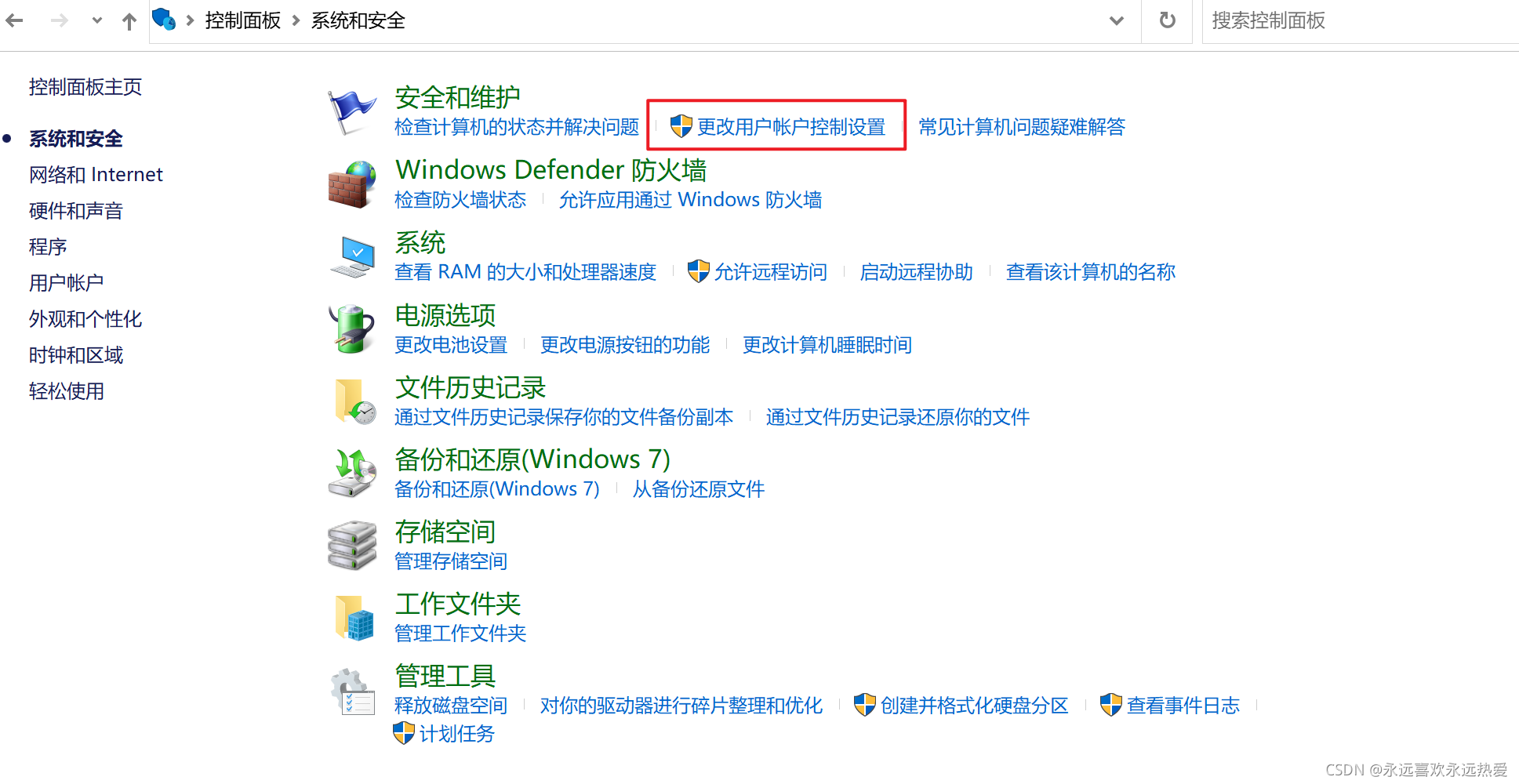Open the 系统 heading link
Viewport: 1519px width, 784px height.
point(420,242)
